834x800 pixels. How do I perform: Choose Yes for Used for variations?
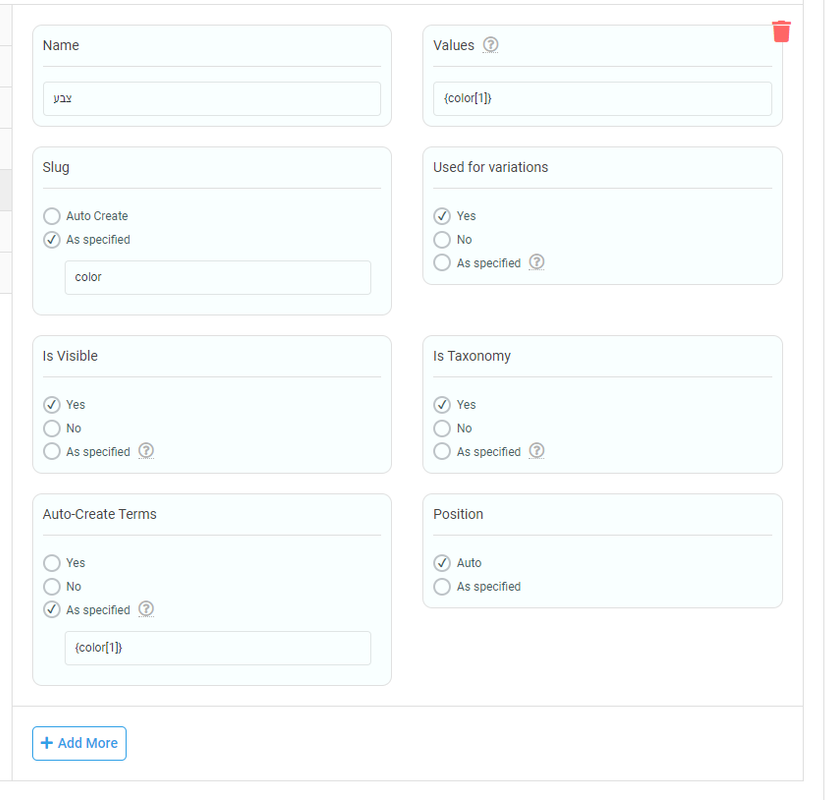point(441,216)
